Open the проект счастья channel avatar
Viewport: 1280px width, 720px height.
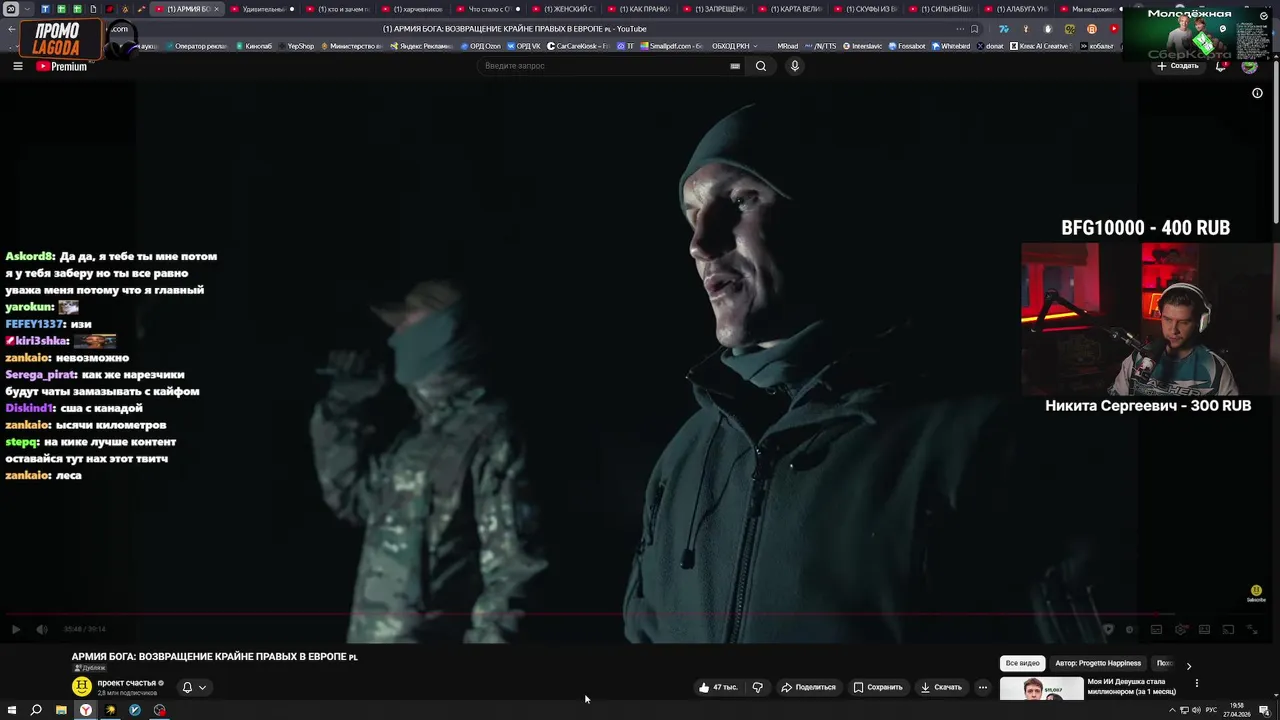[82, 686]
